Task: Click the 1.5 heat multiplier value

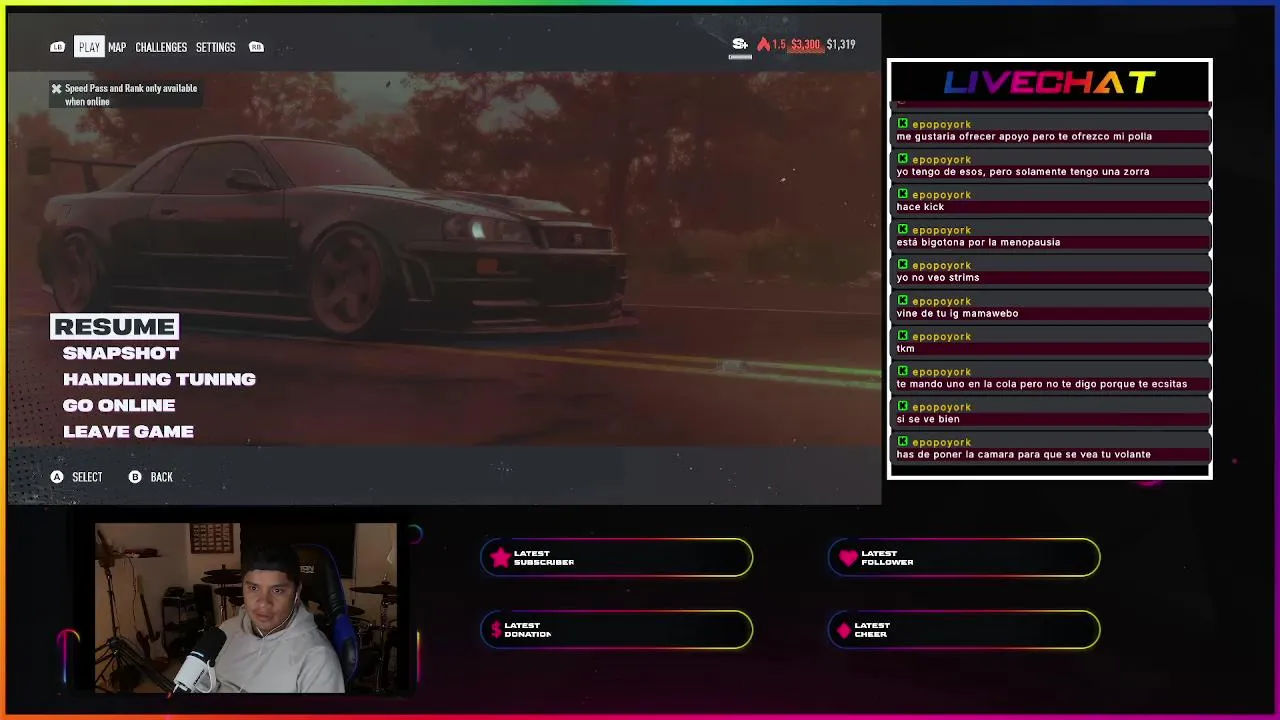Action: pyautogui.click(x=779, y=44)
